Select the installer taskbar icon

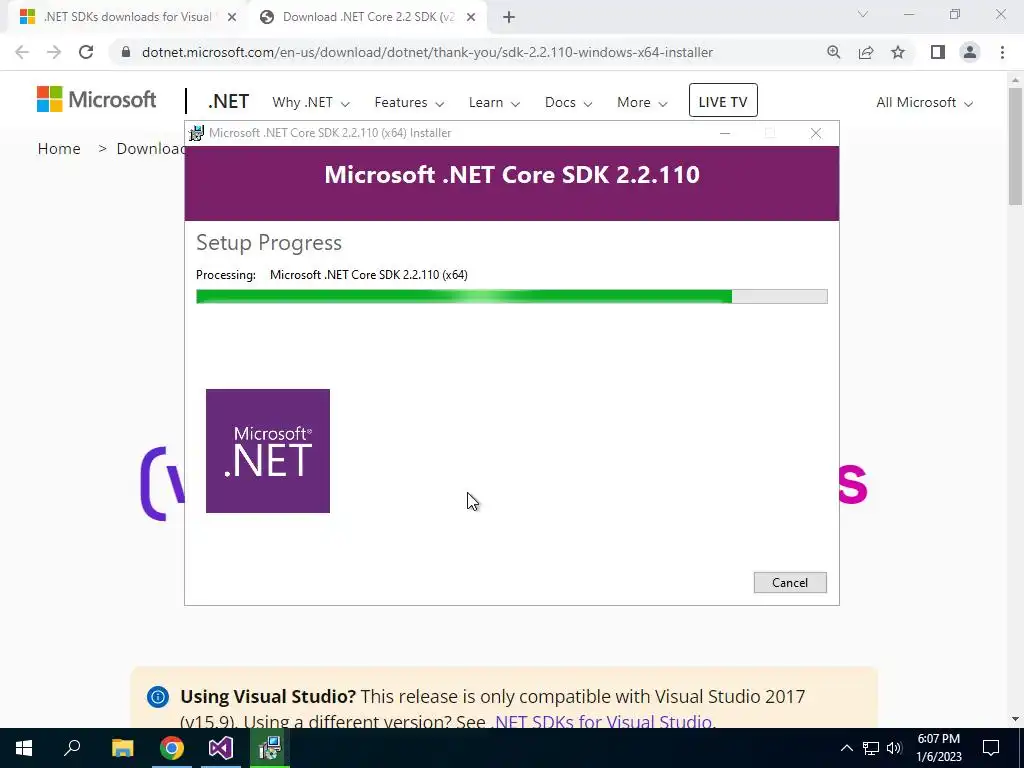[x=270, y=748]
